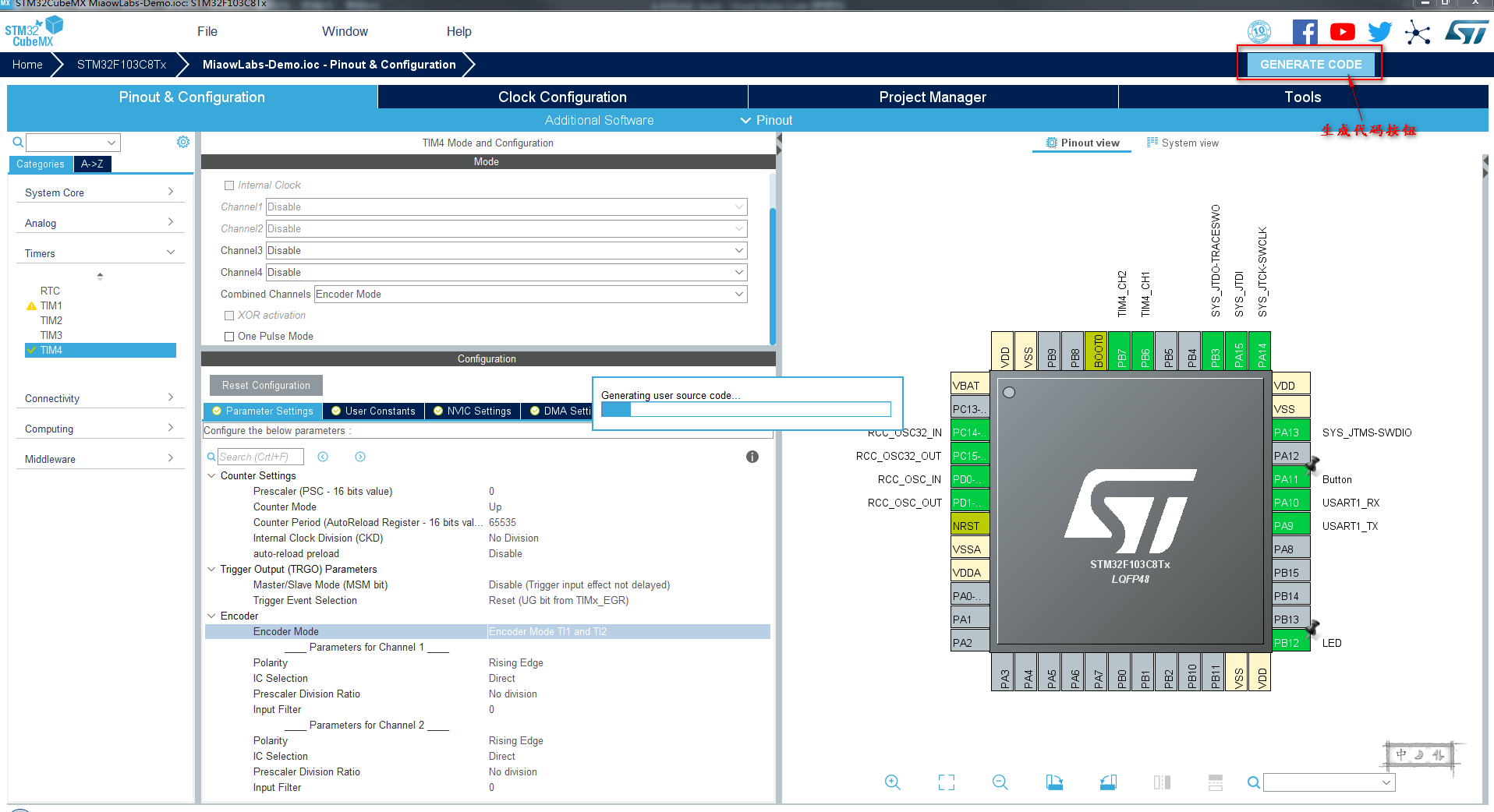Toggle the XOR activation checkbox

[229, 316]
